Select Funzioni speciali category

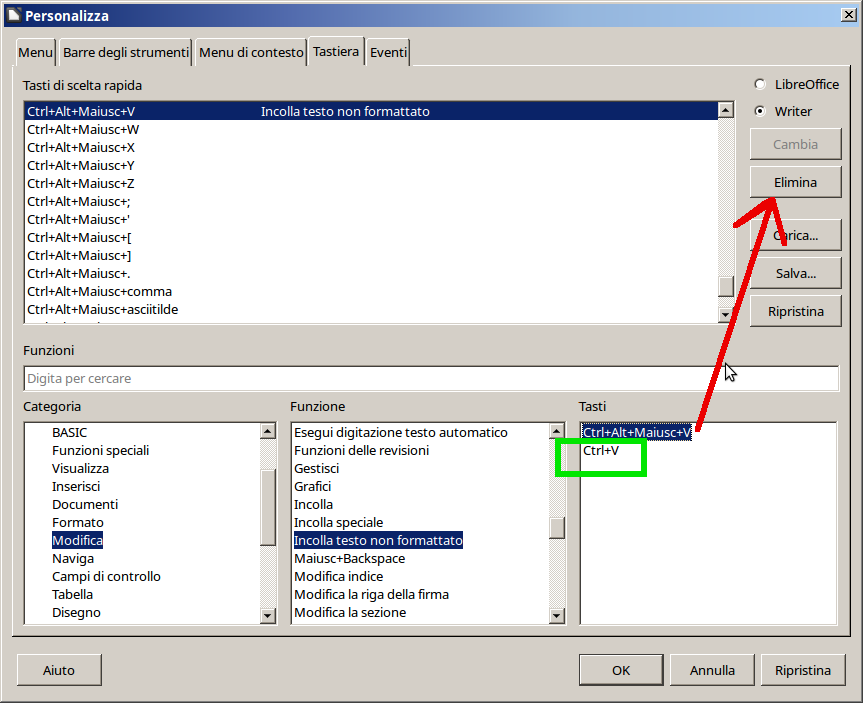click(x=101, y=450)
